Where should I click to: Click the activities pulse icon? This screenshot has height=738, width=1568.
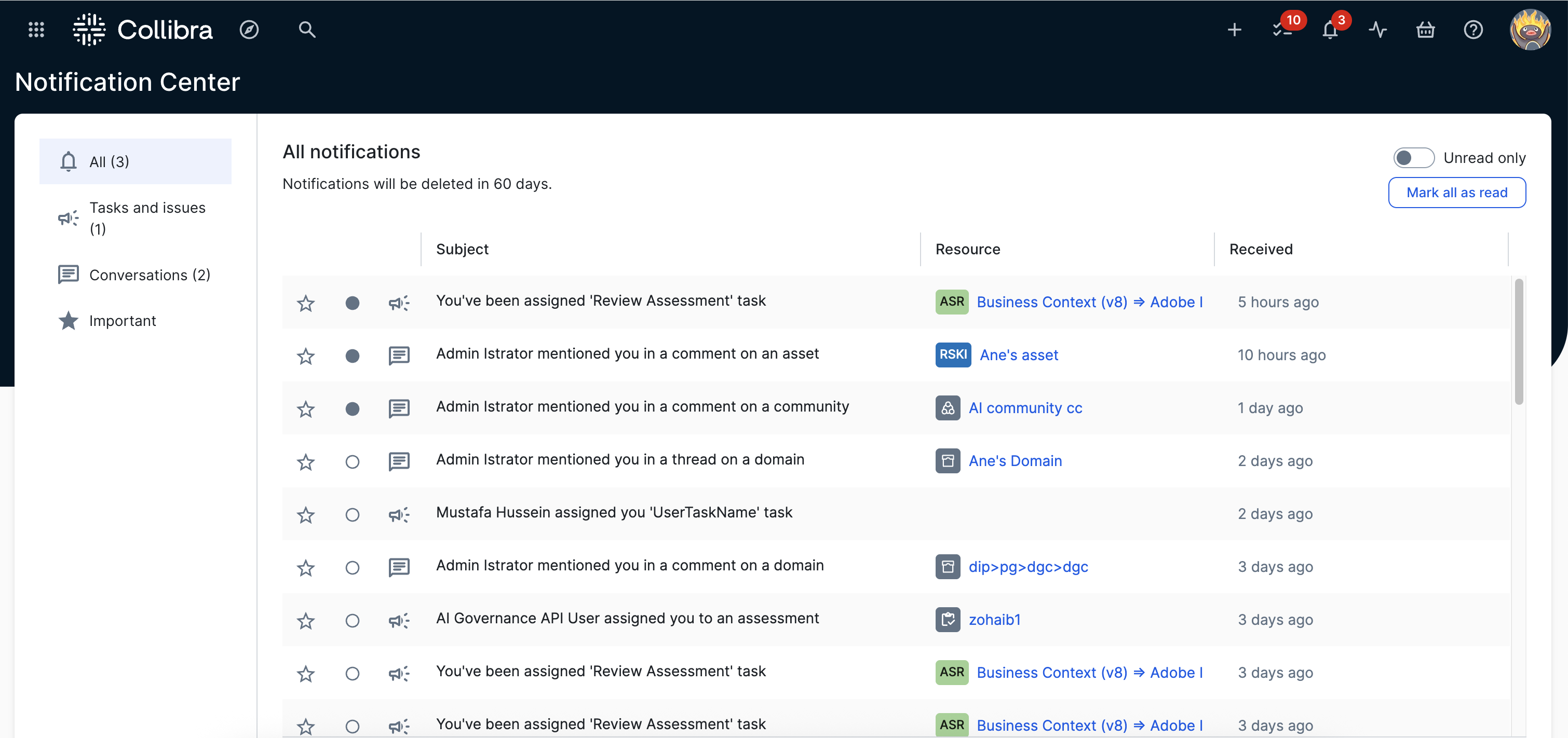click(1377, 29)
